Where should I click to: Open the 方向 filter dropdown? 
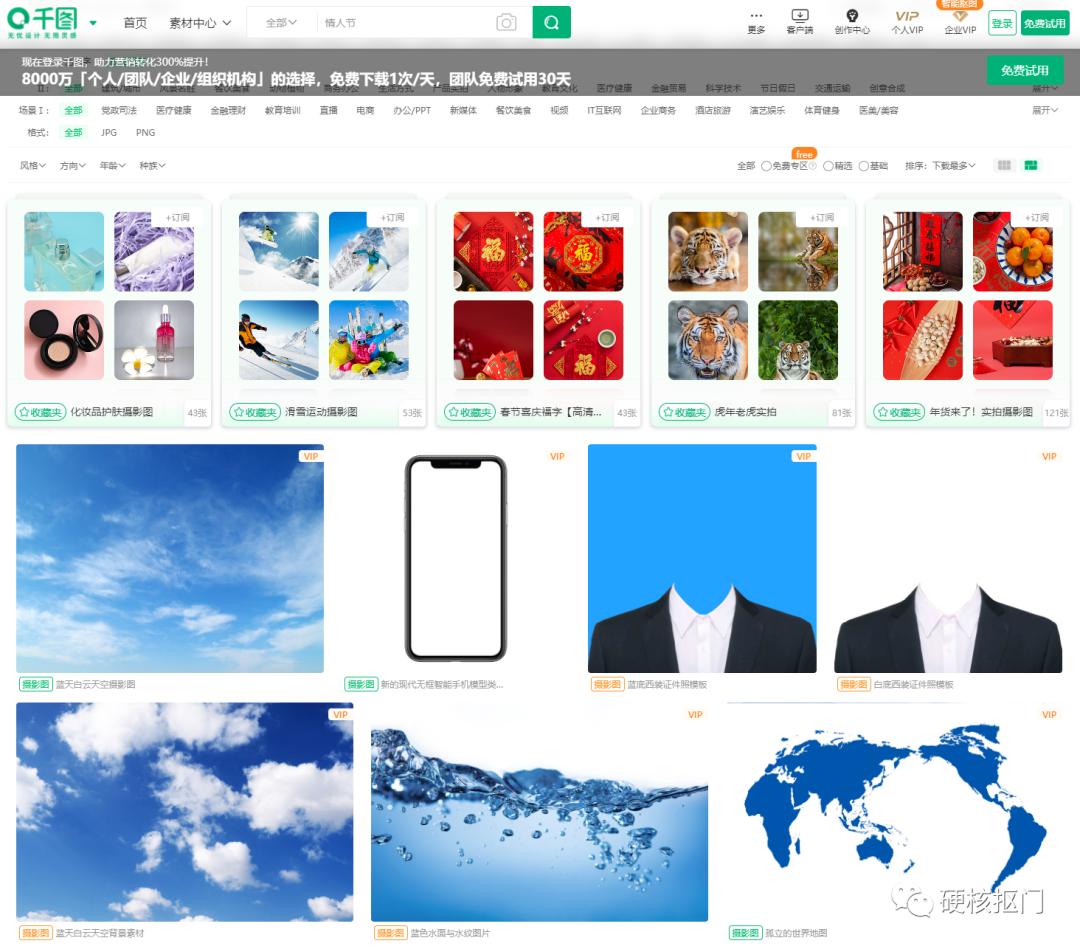coord(72,165)
